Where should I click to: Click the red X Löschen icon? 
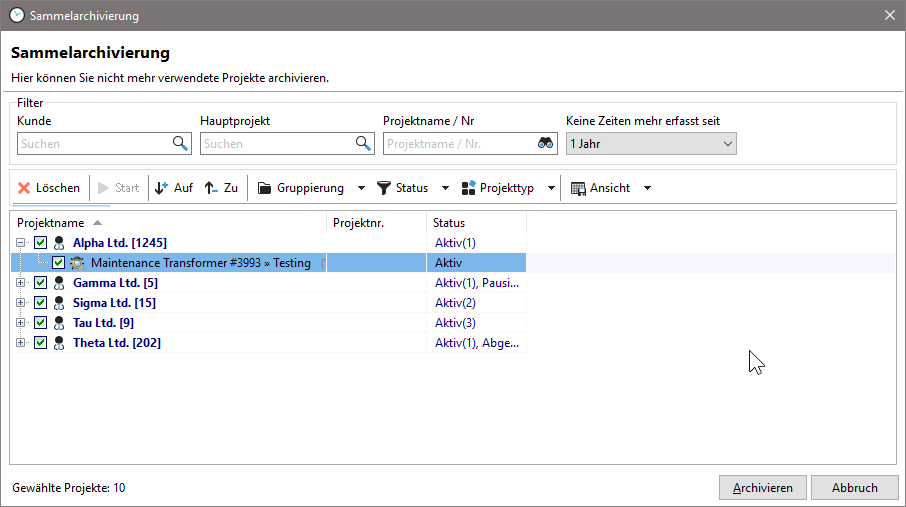(x=24, y=188)
